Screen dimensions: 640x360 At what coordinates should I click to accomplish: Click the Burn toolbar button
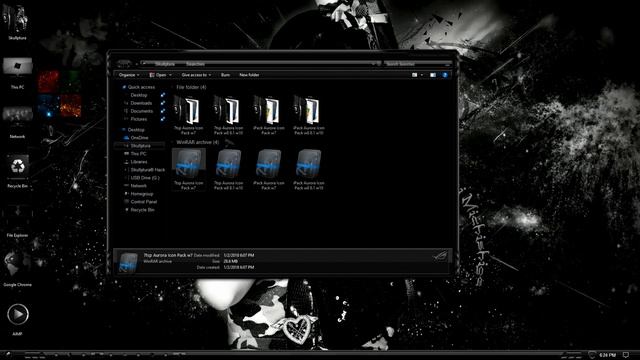tap(225, 75)
